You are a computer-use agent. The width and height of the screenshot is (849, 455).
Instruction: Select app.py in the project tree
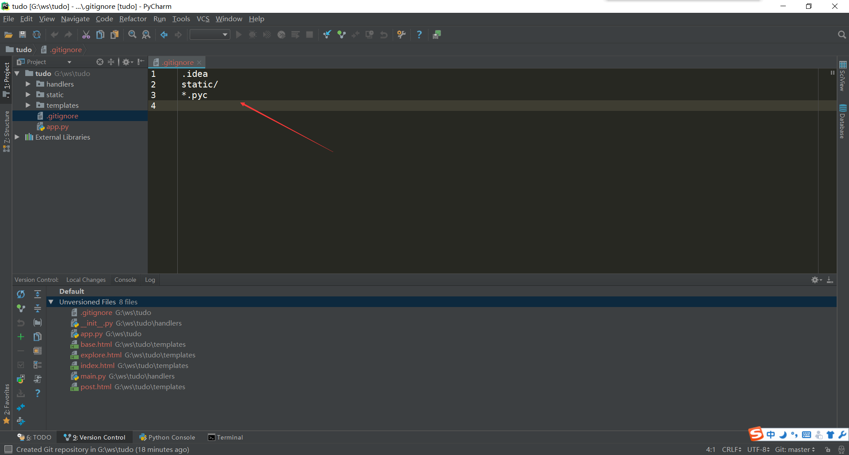point(57,127)
